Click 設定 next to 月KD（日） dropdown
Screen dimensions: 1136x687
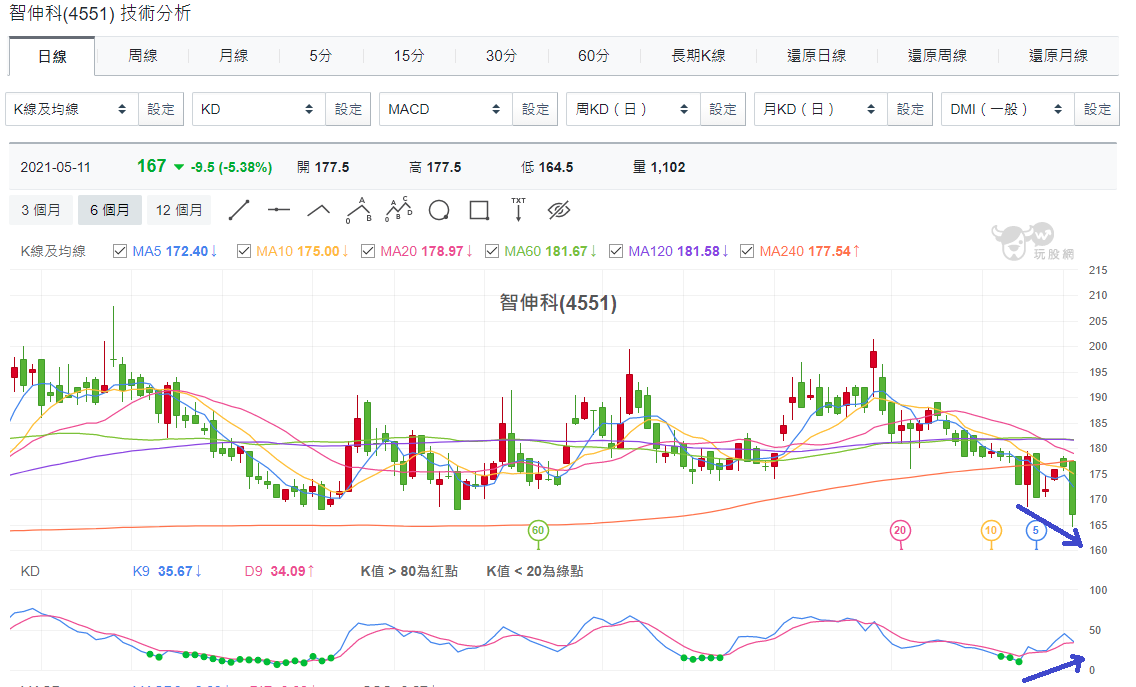click(x=911, y=109)
